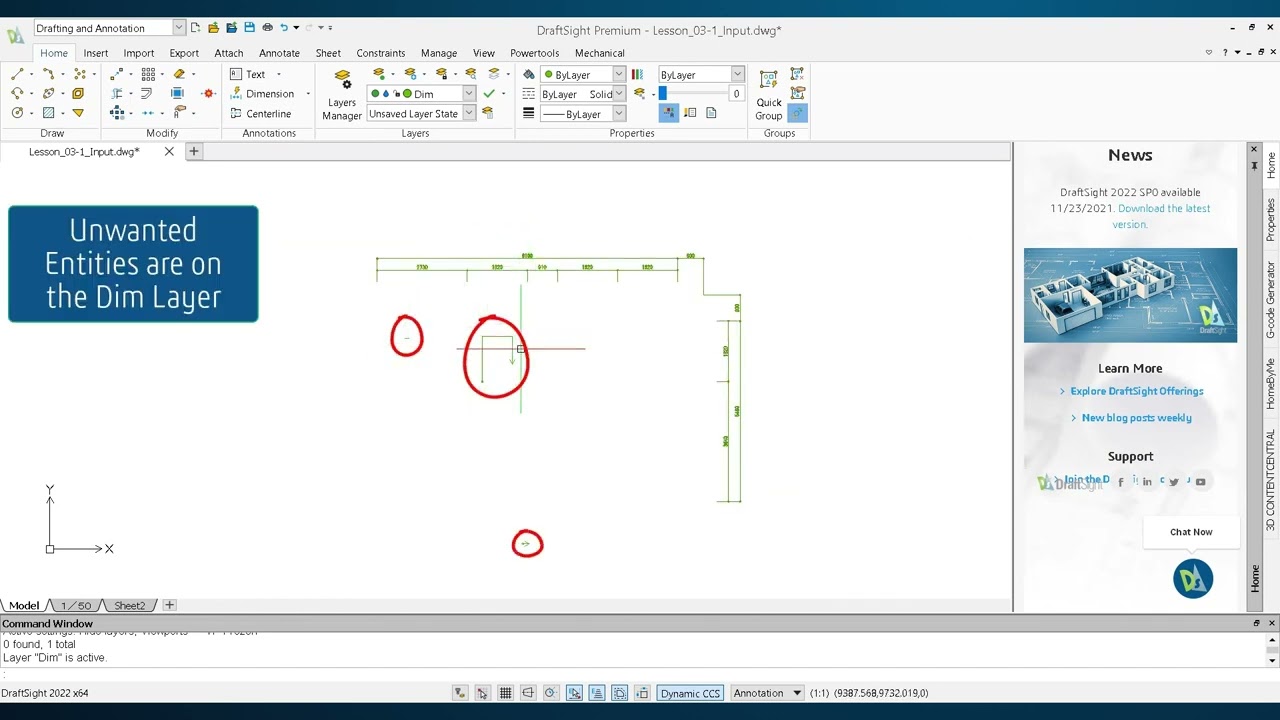Adjust the transparency slider handle

coord(662,94)
